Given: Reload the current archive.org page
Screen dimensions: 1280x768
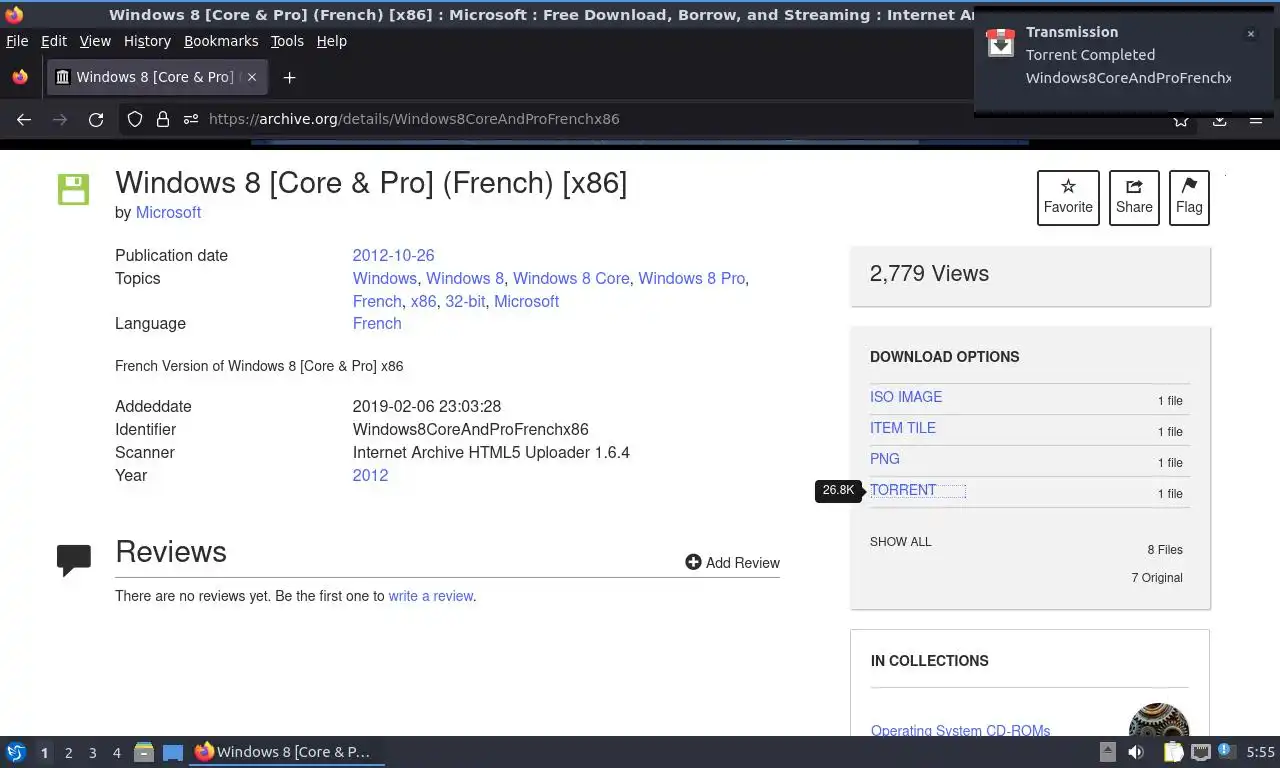Looking at the screenshot, I should coord(96,119).
